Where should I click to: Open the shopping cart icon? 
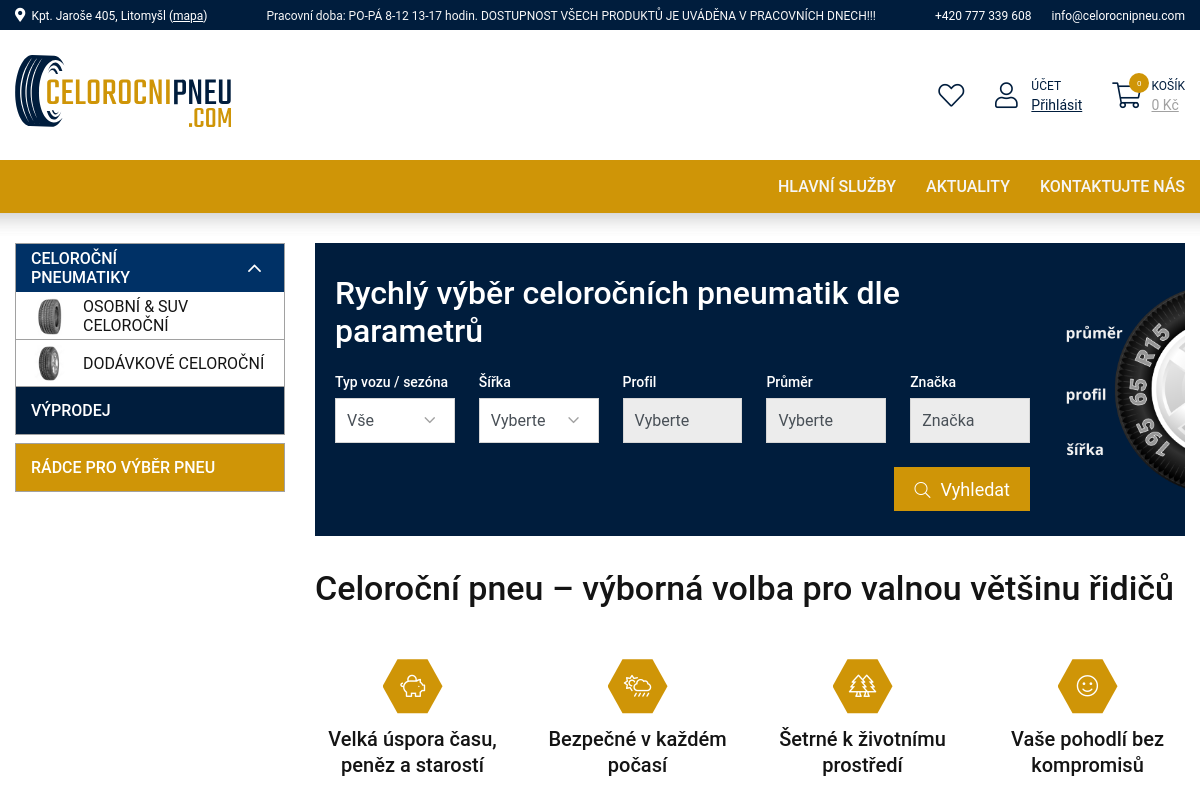click(x=1126, y=93)
